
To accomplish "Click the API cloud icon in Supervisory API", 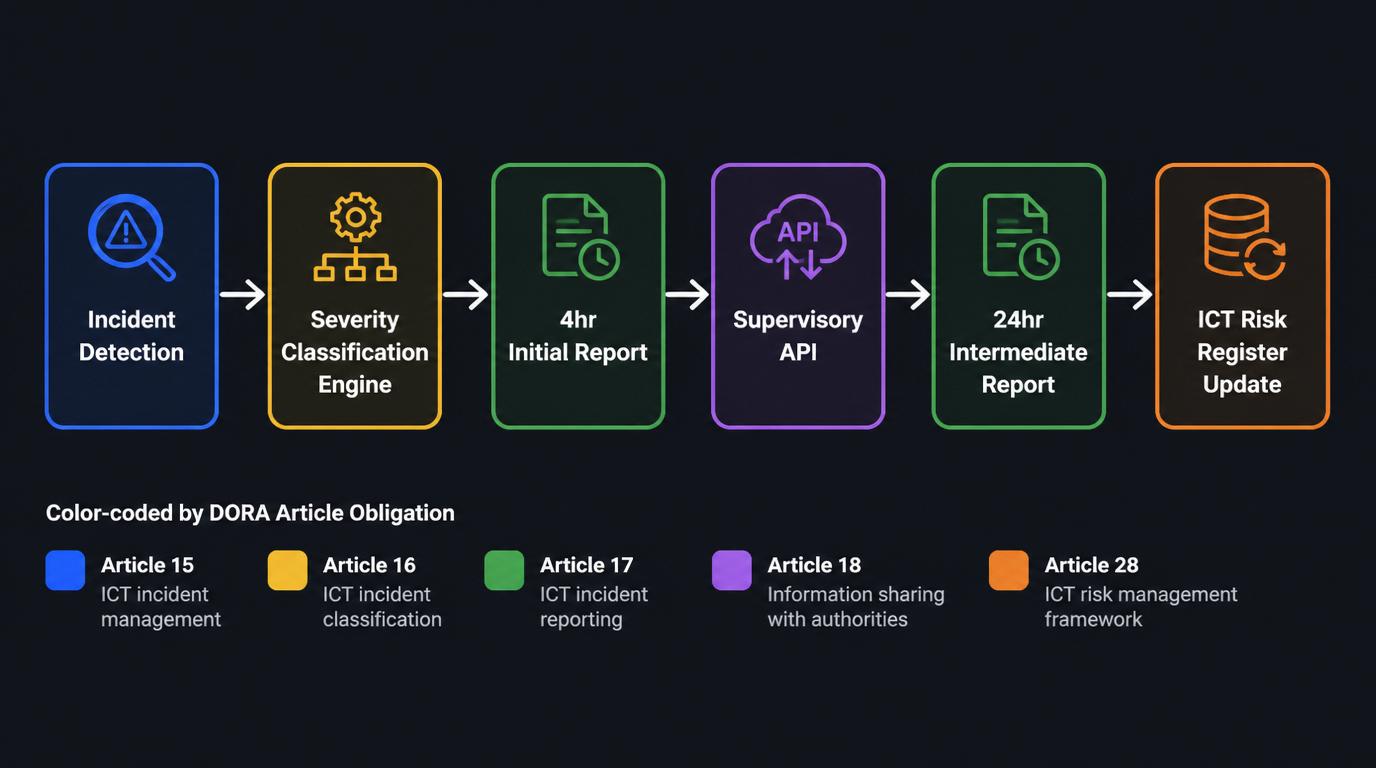I will 798,237.
